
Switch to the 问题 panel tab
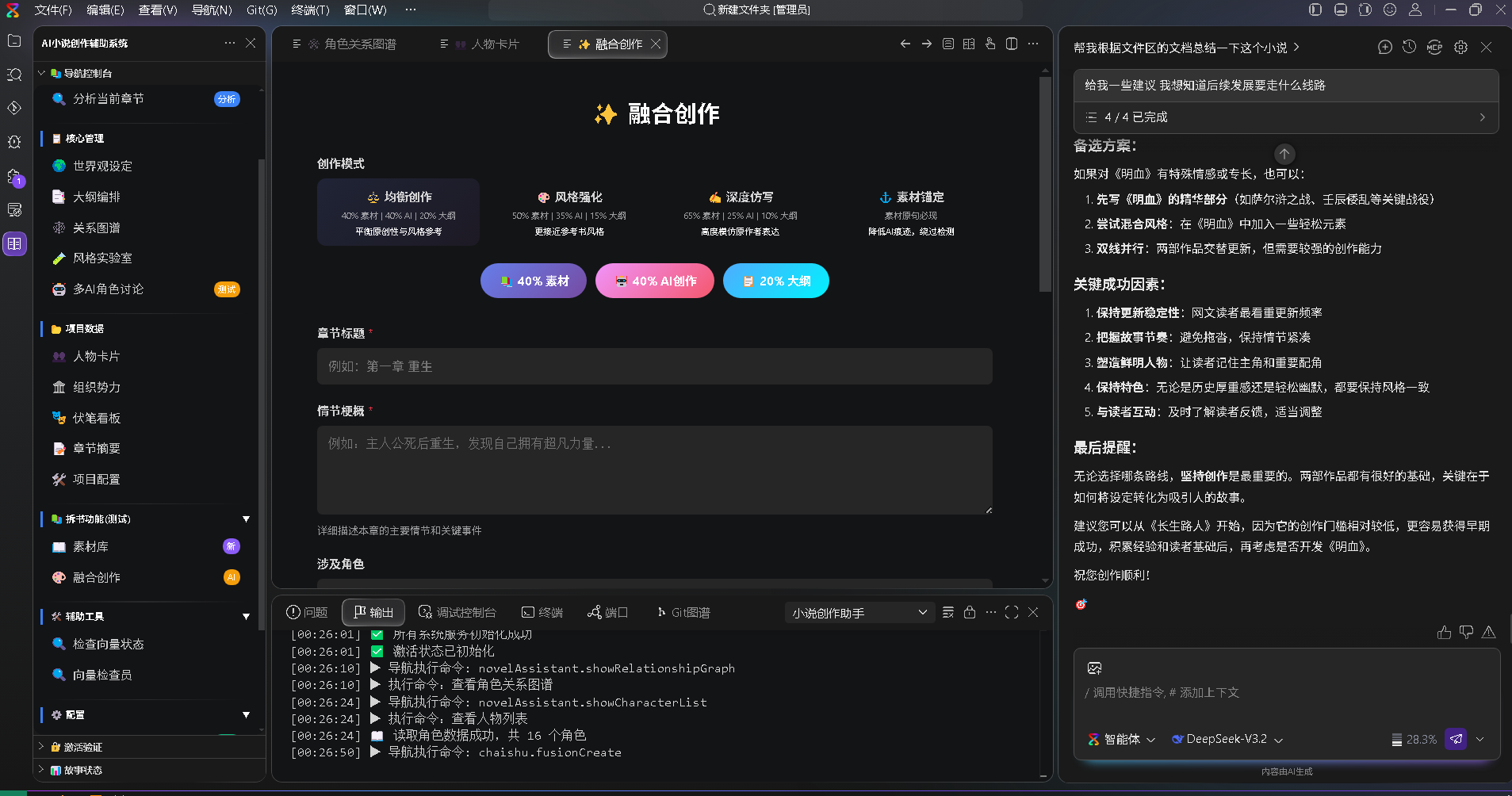[307, 612]
